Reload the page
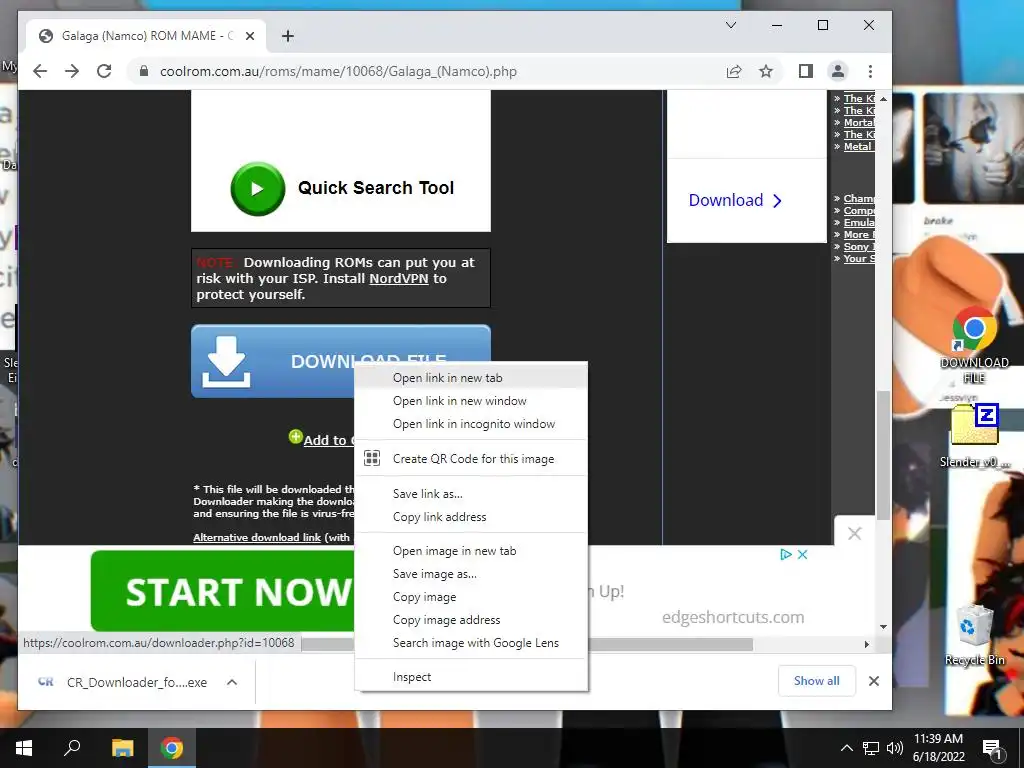The width and height of the screenshot is (1024, 768). pos(104,71)
